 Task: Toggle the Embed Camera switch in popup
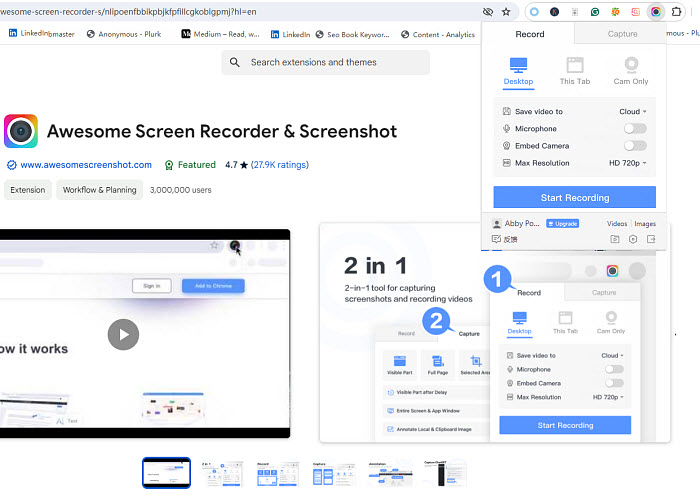coord(635,146)
